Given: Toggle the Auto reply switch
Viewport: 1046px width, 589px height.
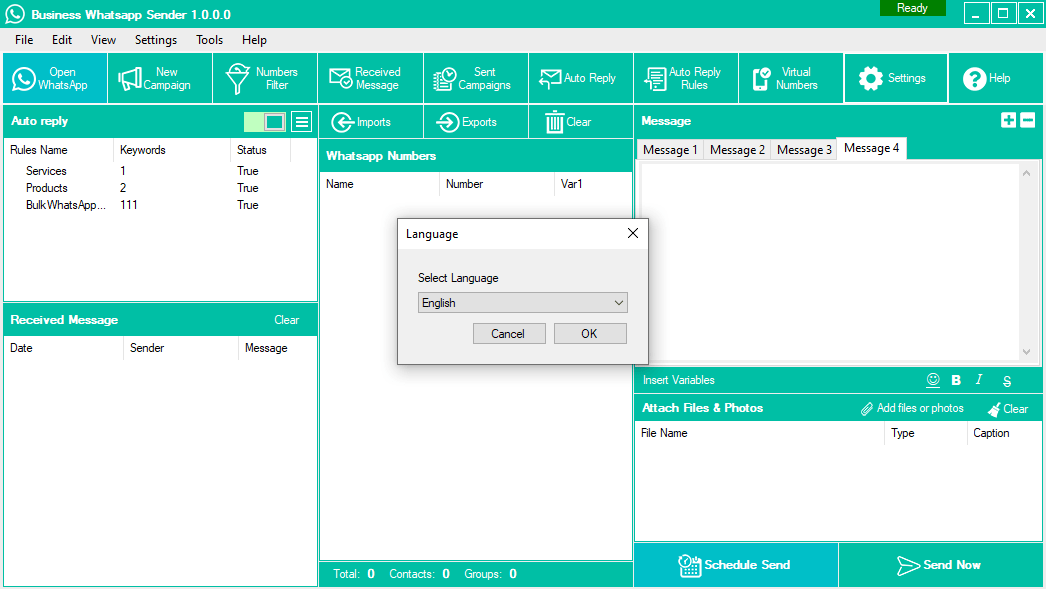Looking at the screenshot, I should click(x=265, y=122).
